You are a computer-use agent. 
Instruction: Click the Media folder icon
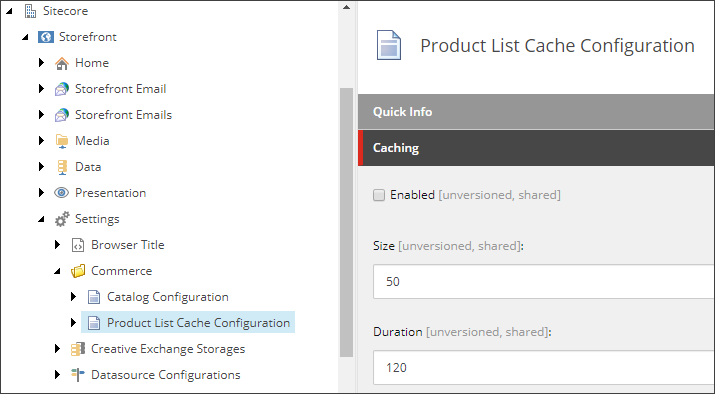pyautogui.click(x=62, y=141)
